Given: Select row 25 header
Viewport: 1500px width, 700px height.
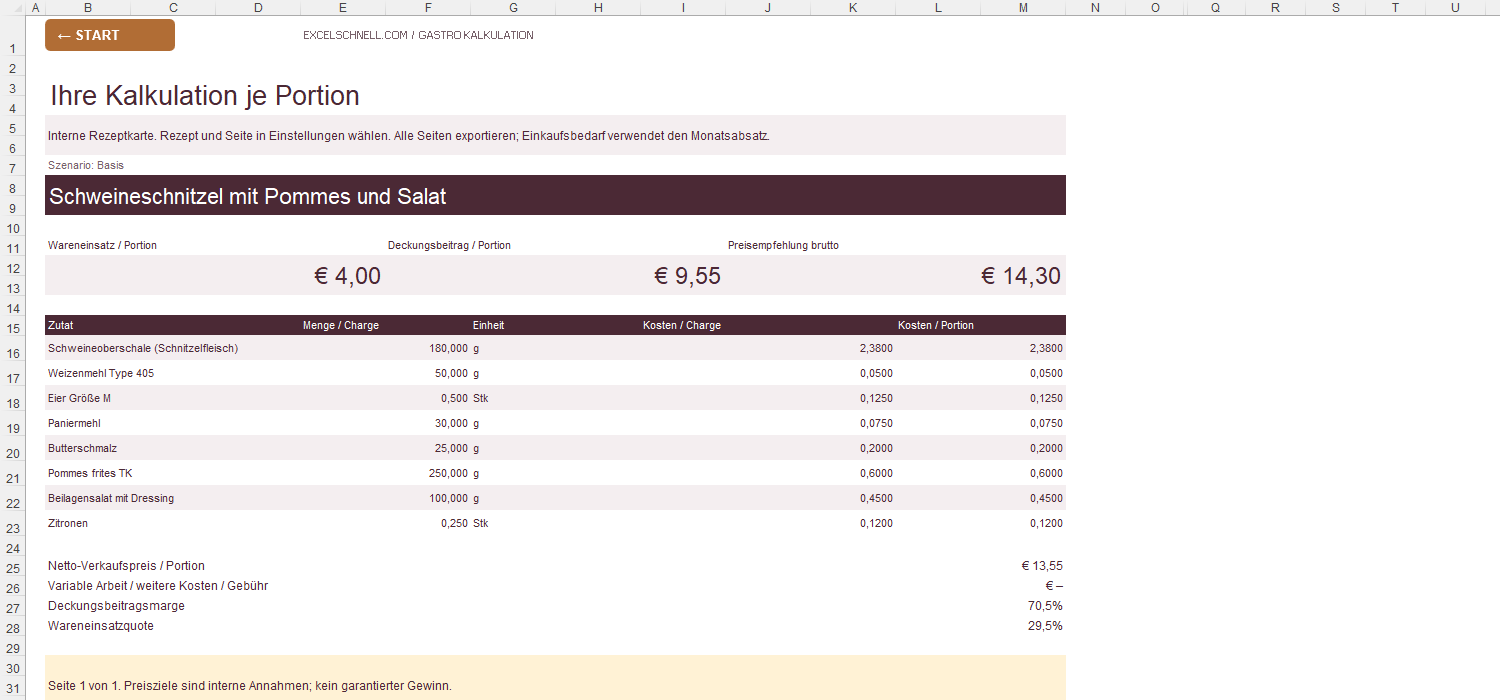Looking at the screenshot, I should coord(13,568).
